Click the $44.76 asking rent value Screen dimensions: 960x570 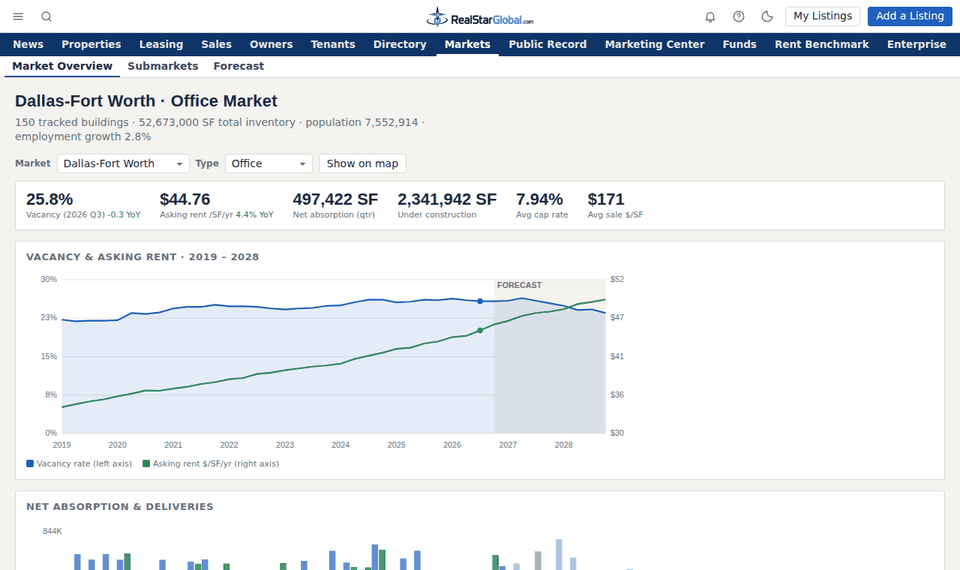pos(185,199)
